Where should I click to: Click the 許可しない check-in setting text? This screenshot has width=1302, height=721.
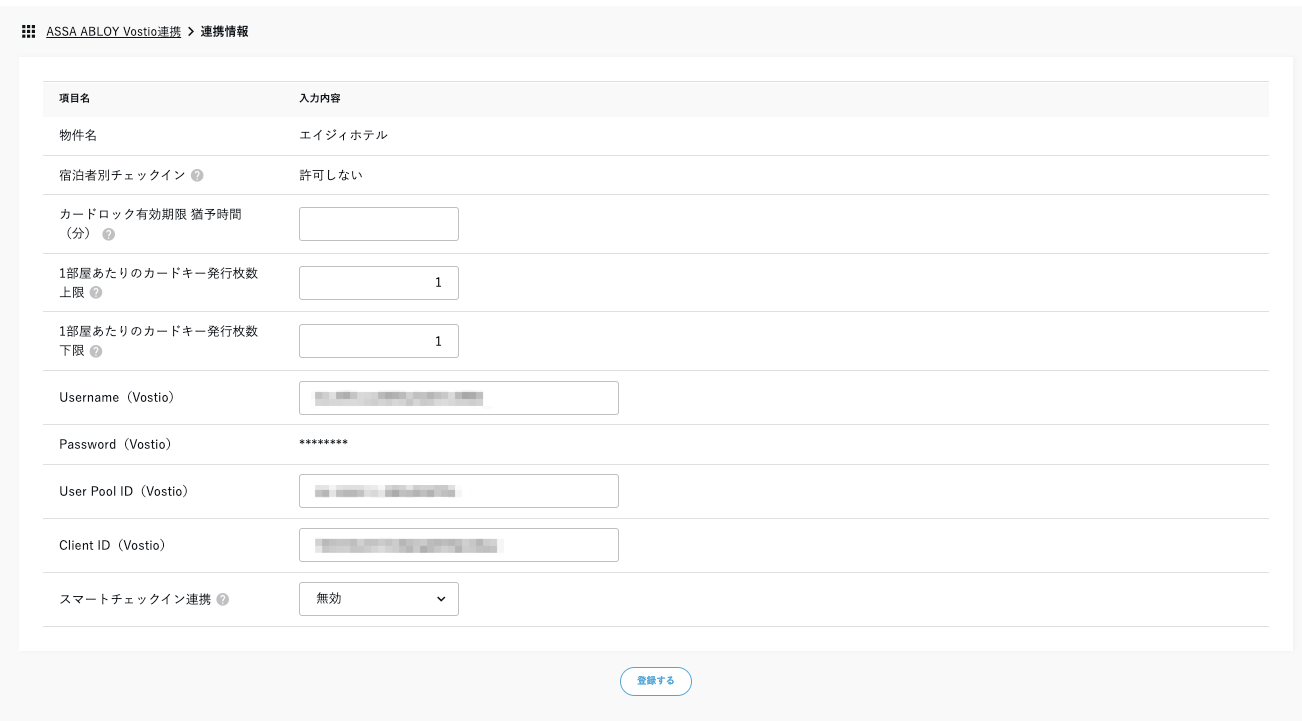330,175
